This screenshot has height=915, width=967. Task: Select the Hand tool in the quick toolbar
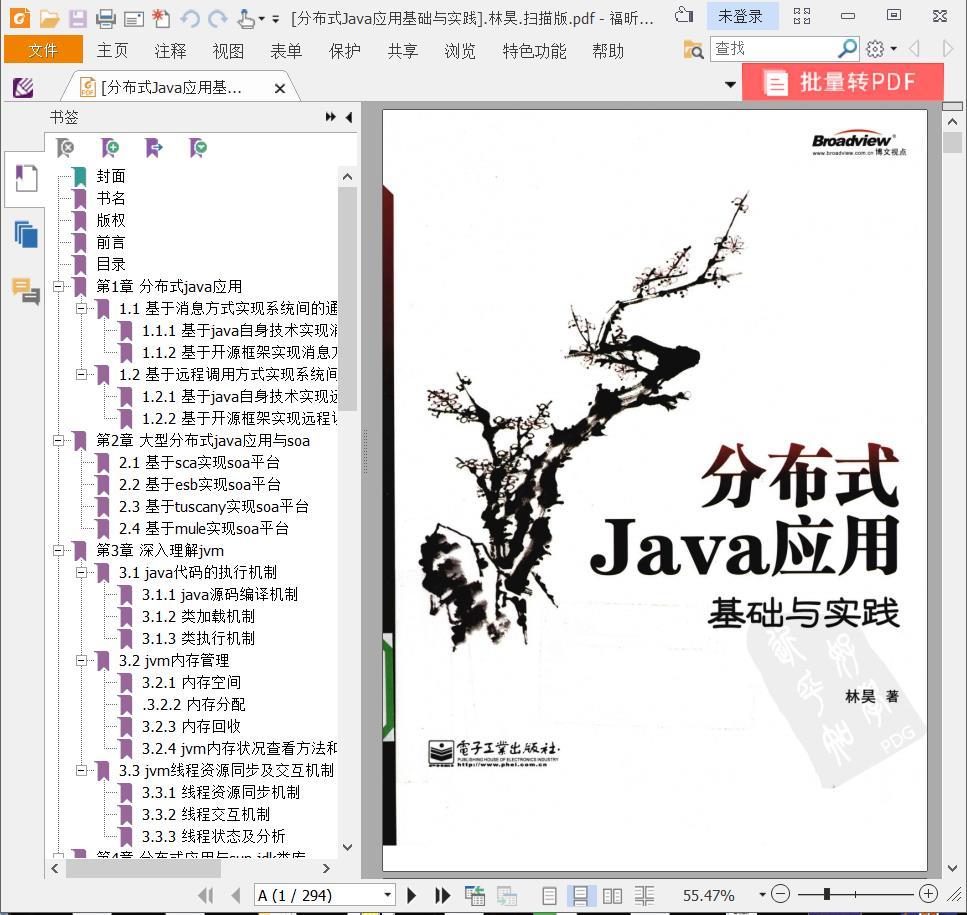tap(245, 18)
